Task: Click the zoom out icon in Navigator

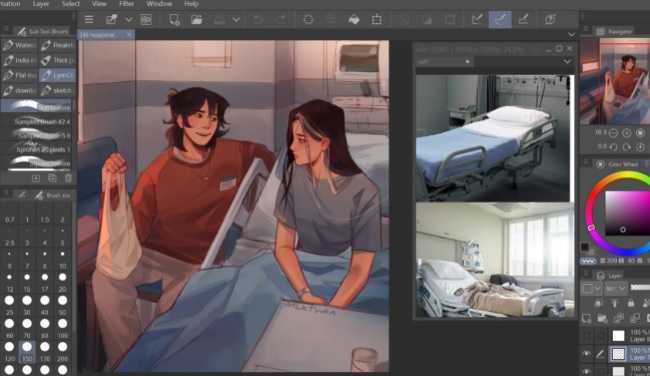Action: pyautogui.click(x=613, y=133)
